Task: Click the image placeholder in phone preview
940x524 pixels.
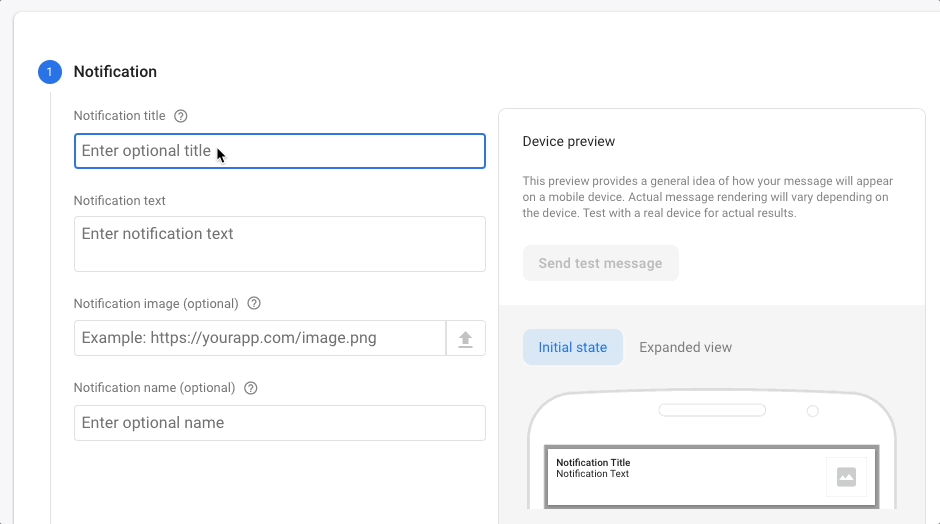Action: [x=846, y=477]
